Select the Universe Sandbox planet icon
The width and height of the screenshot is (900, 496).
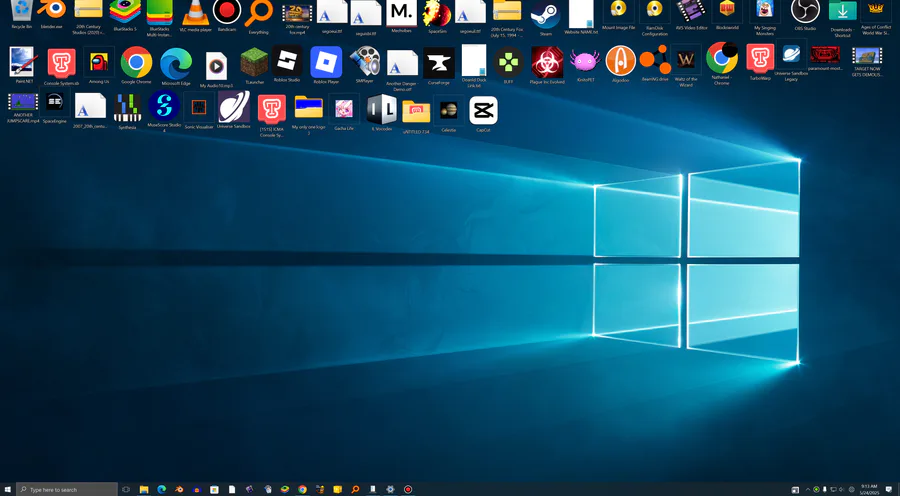pos(234,110)
